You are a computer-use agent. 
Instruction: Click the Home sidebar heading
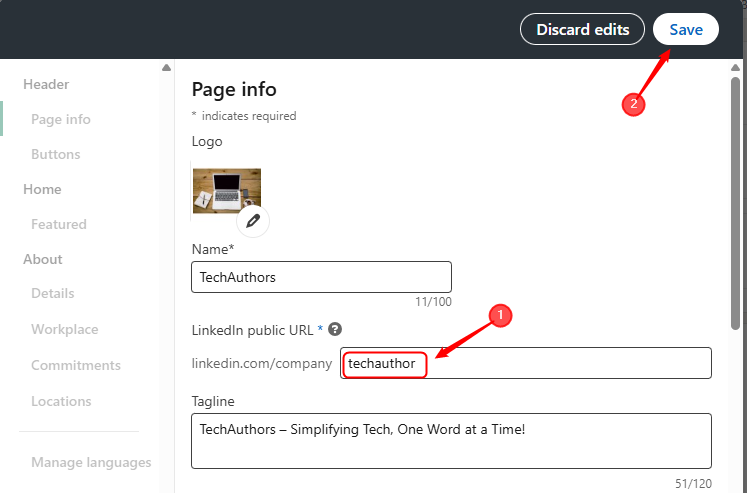(42, 190)
